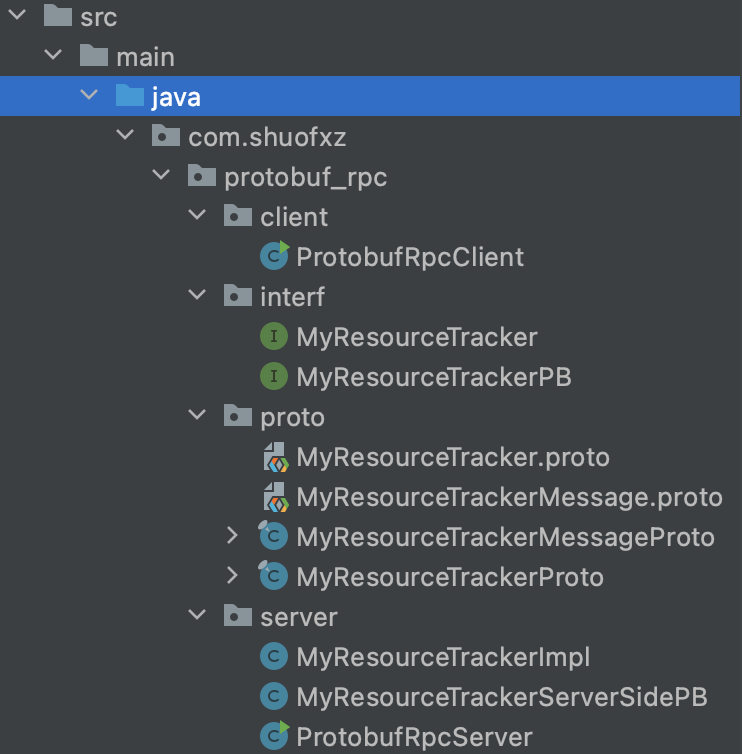Collapse the protobuf_rpc package chevron
The image size is (742, 754).
(162, 175)
